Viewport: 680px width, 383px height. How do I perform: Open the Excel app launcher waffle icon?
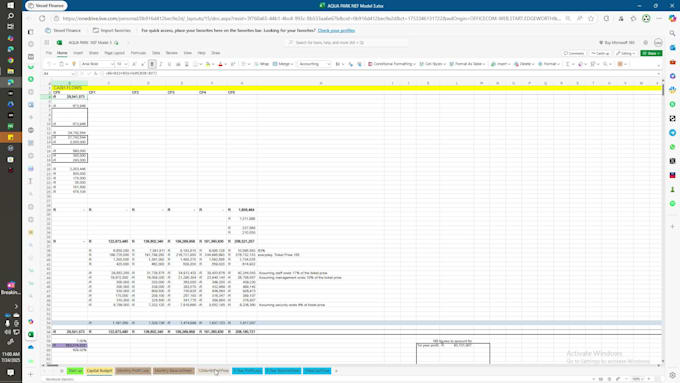coord(47,43)
